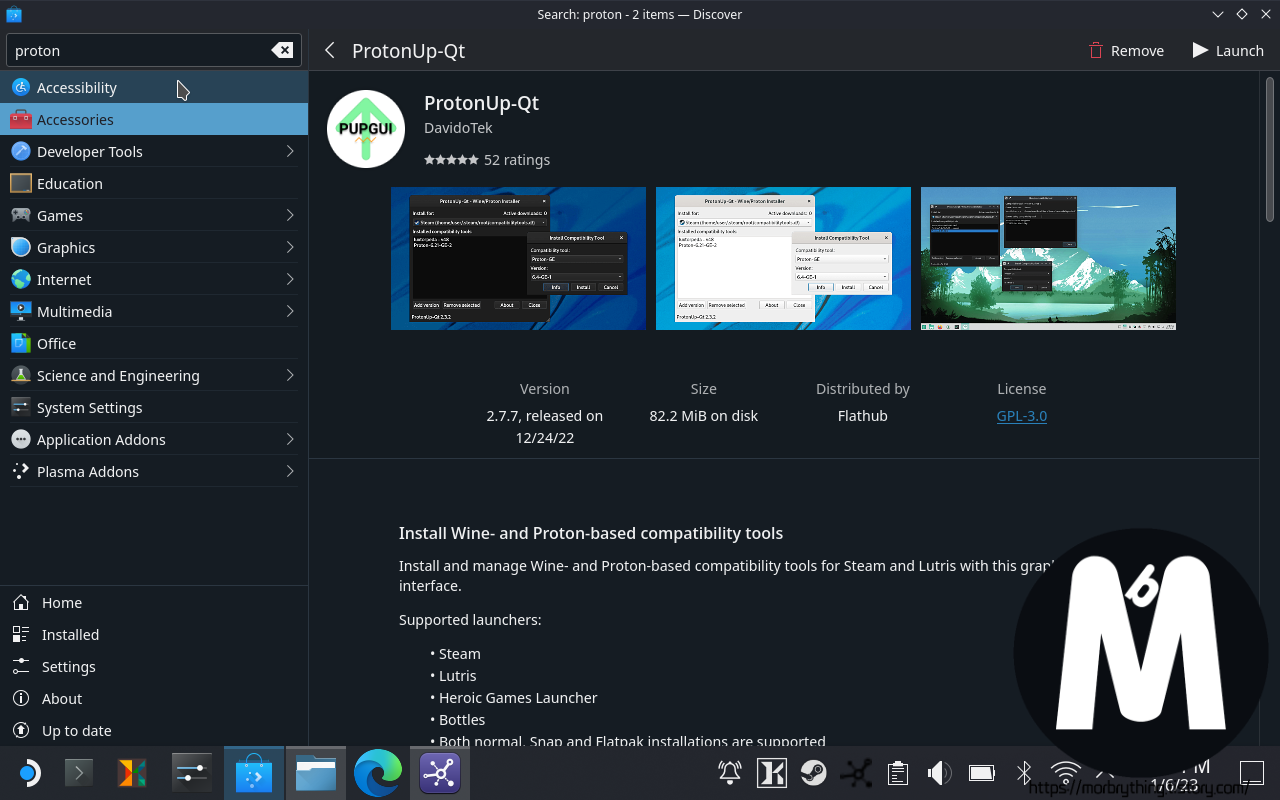Open the application launcher in taskbar
The image size is (1280, 800).
point(28,773)
